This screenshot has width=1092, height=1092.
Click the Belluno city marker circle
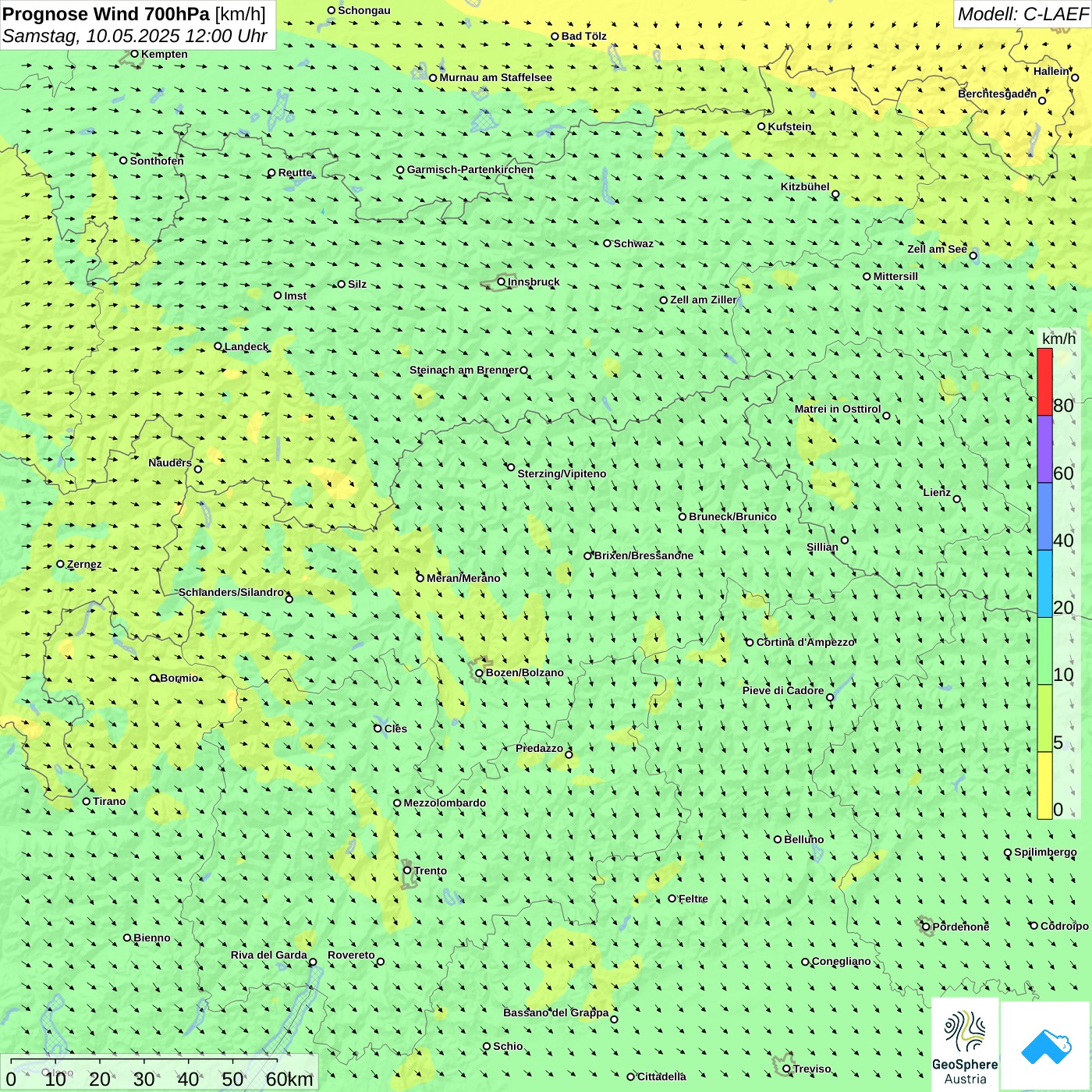[x=778, y=839]
